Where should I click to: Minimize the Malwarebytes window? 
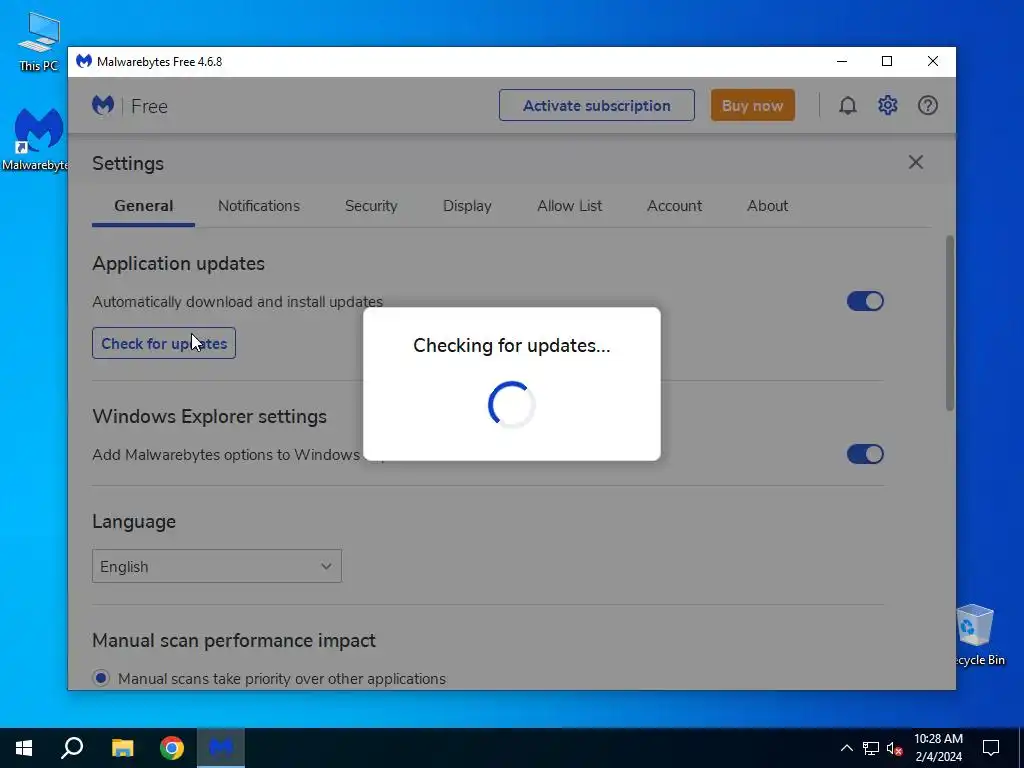[842, 61]
